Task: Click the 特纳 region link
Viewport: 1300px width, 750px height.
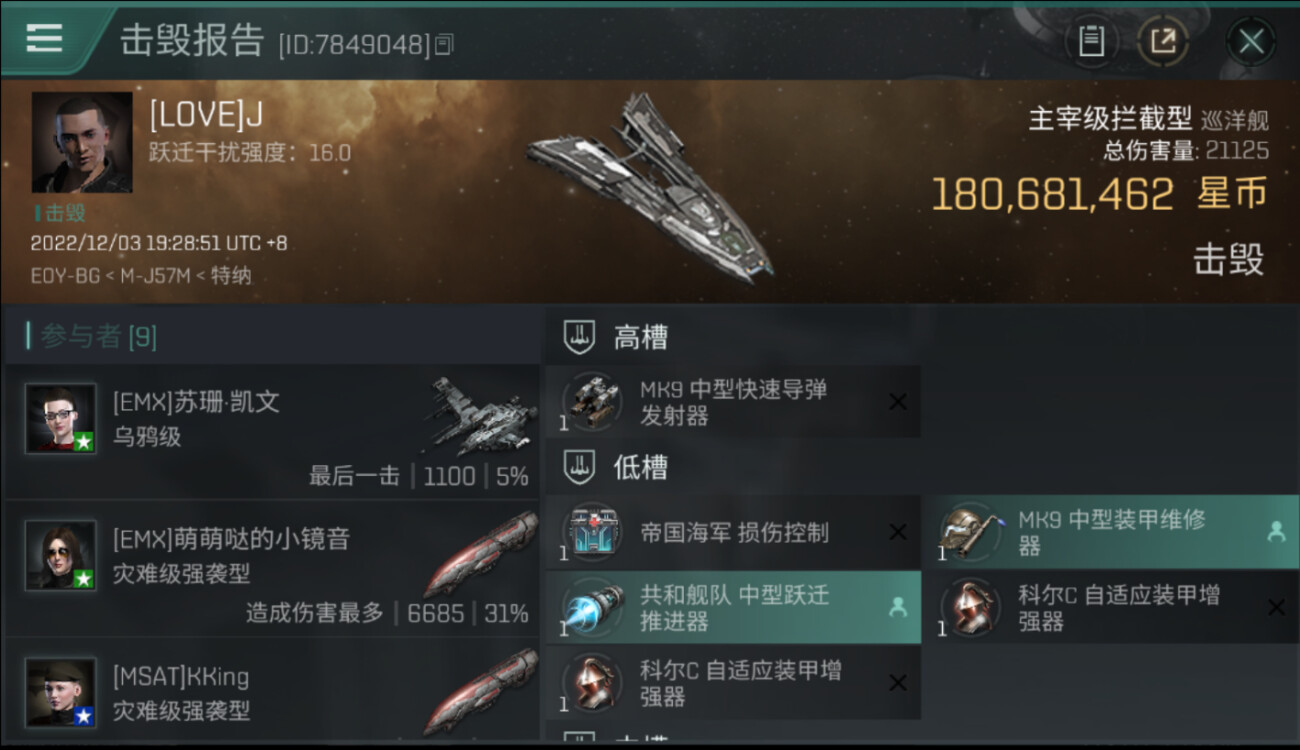Action: pyautogui.click(x=231, y=275)
